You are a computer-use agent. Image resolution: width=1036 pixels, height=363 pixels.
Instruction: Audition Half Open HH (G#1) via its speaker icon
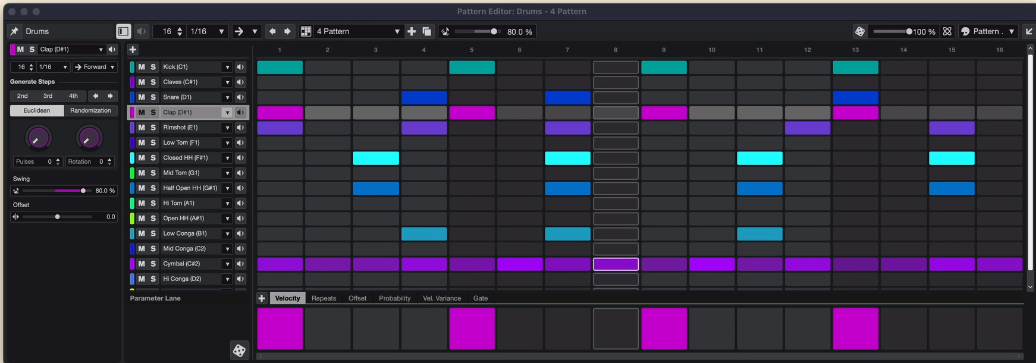point(240,188)
